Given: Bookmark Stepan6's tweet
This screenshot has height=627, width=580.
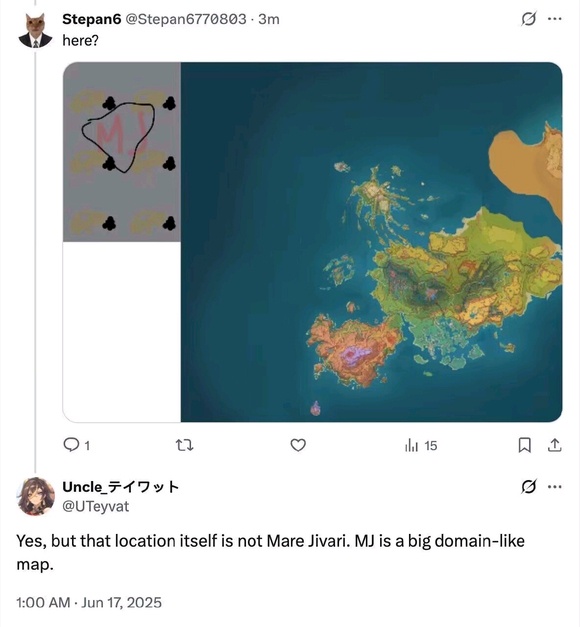Looking at the screenshot, I should (524, 445).
